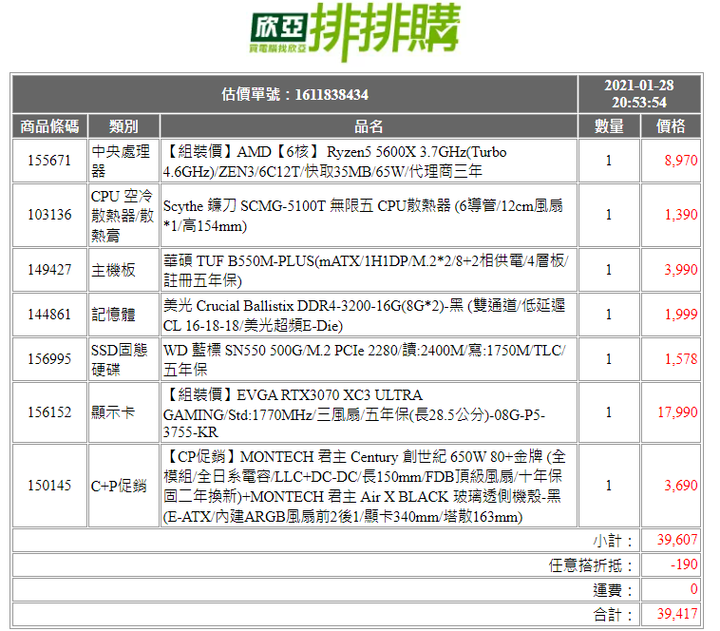Image resolution: width=720 pixels, height=631 pixels.
Task: Click the discount value -190
Action: [684, 564]
